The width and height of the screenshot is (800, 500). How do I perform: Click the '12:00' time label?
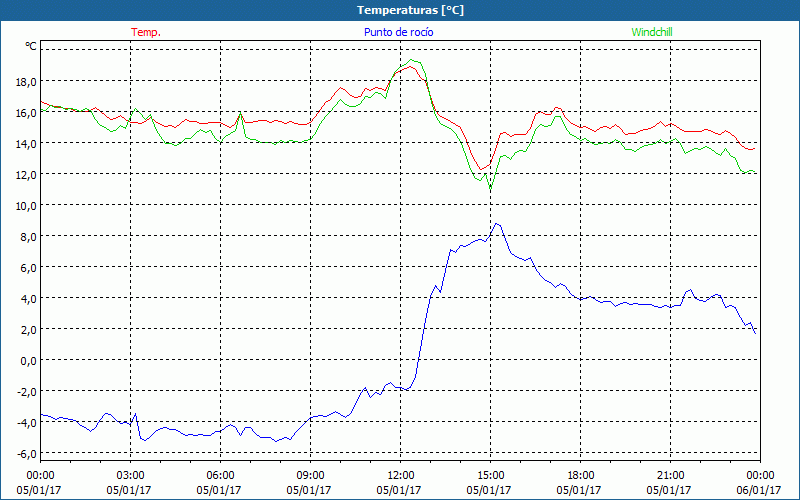401,475
